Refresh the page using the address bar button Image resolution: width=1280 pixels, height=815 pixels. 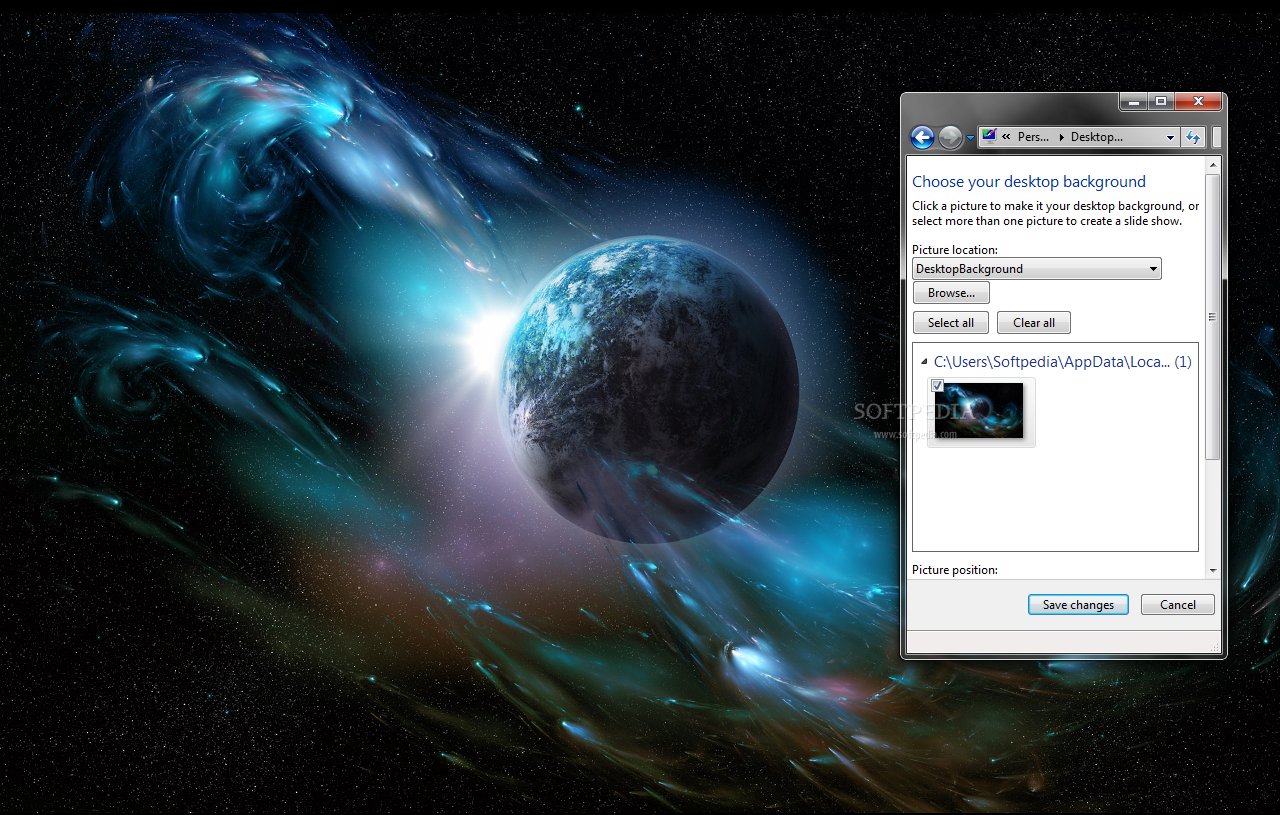1192,137
